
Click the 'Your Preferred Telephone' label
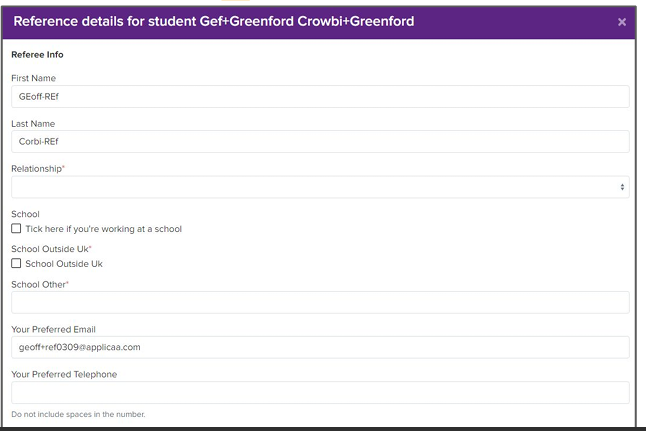point(64,374)
